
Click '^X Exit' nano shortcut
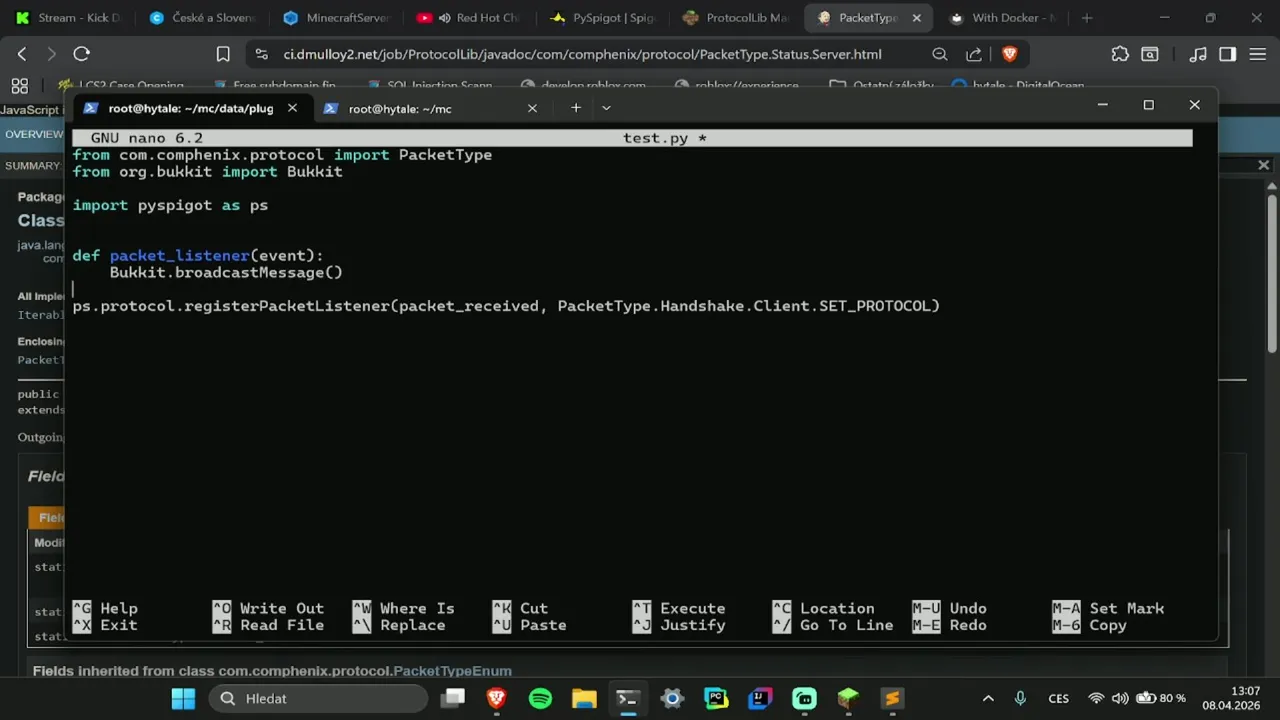tap(105, 625)
